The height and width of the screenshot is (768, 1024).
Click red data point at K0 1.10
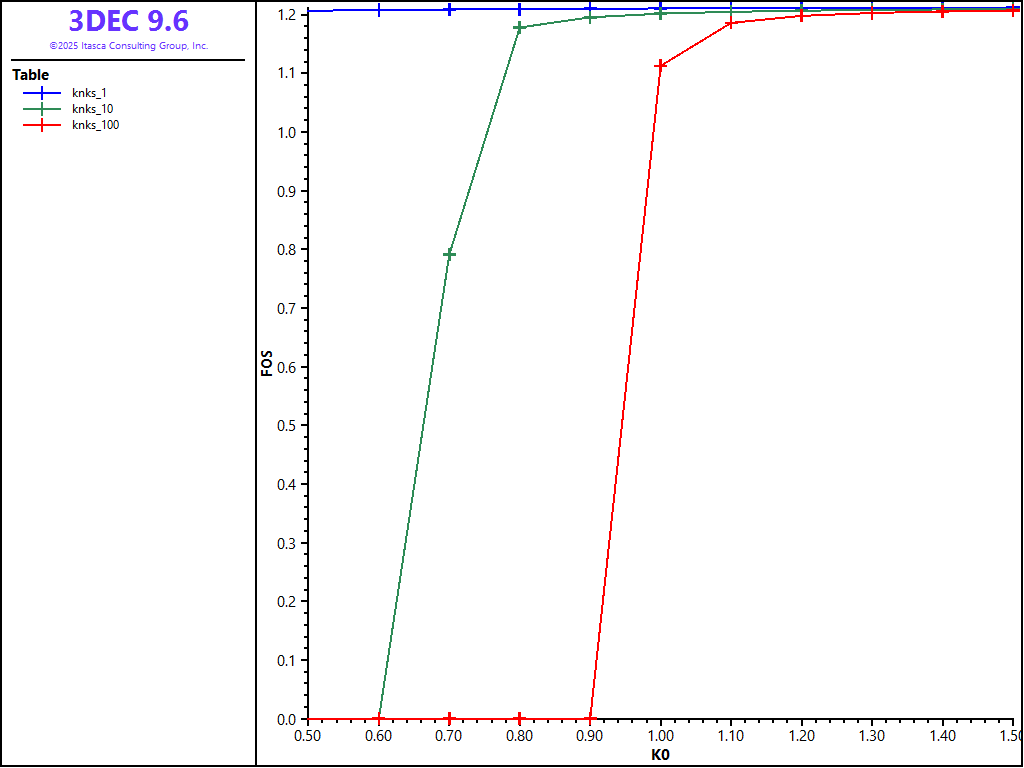731,22
